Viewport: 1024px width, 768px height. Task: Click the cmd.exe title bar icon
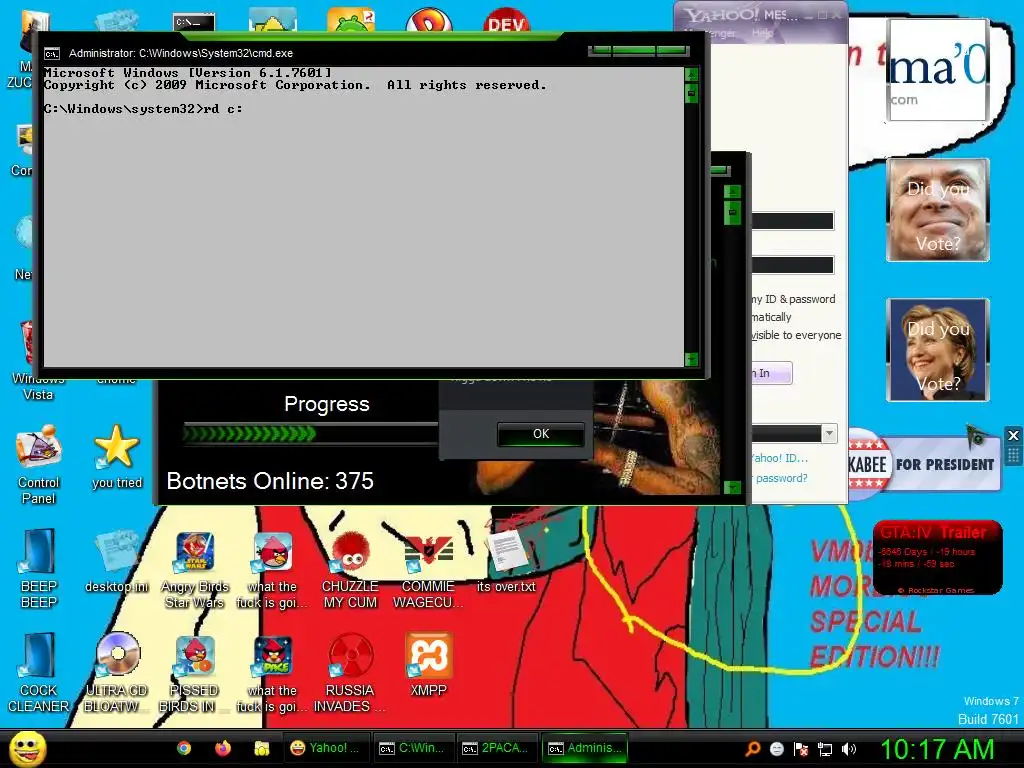pos(52,54)
